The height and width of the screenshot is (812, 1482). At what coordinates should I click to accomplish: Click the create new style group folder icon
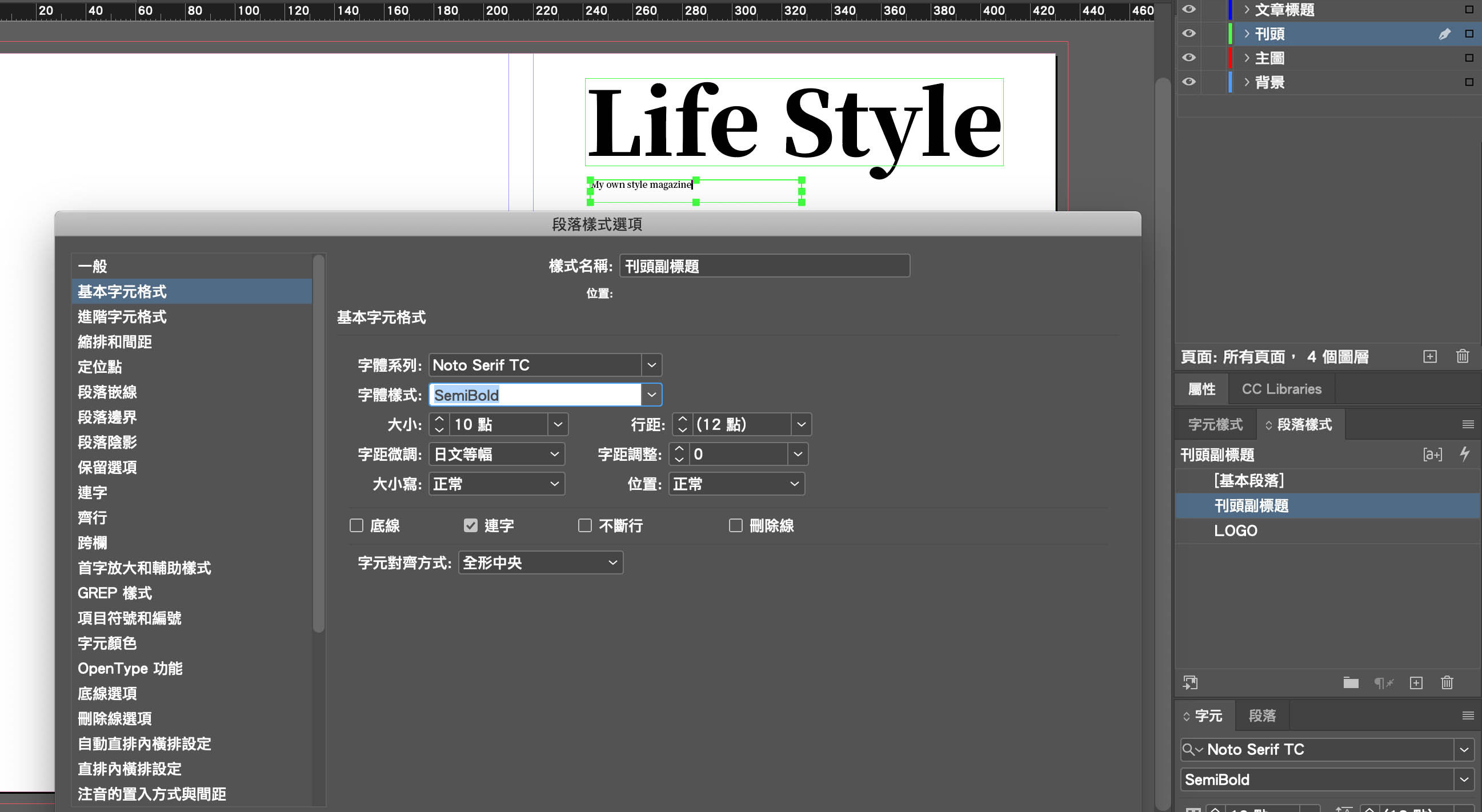(x=1350, y=682)
